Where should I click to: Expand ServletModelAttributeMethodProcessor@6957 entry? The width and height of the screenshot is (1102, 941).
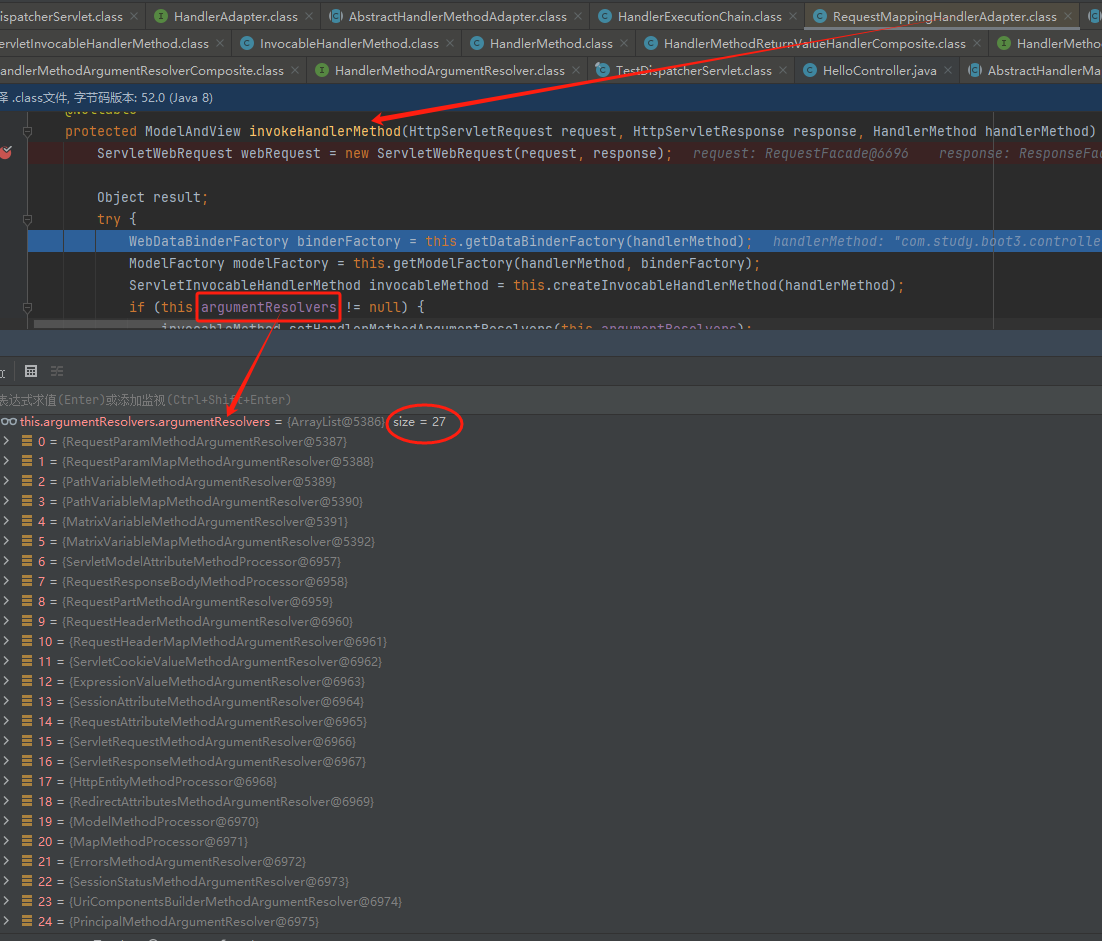[x=6, y=562]
